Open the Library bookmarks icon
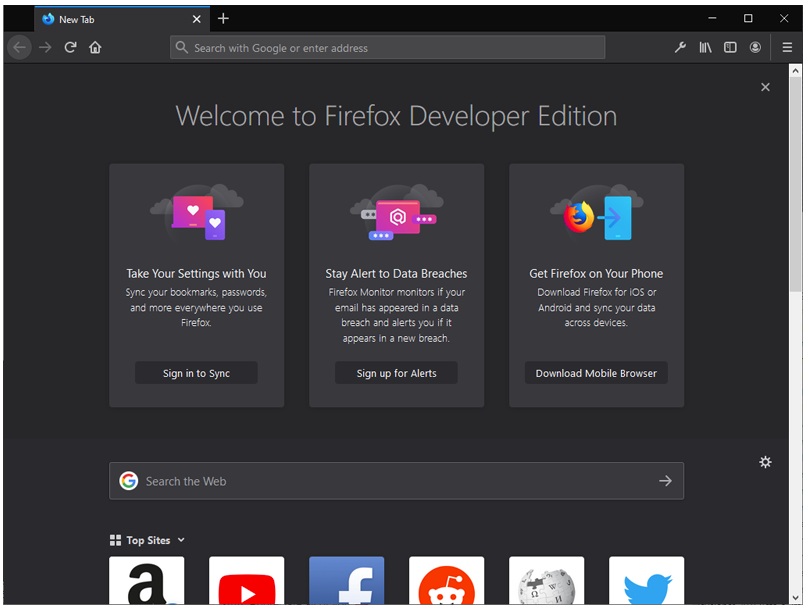The image size is (809, 611). (x=705, y=47)
